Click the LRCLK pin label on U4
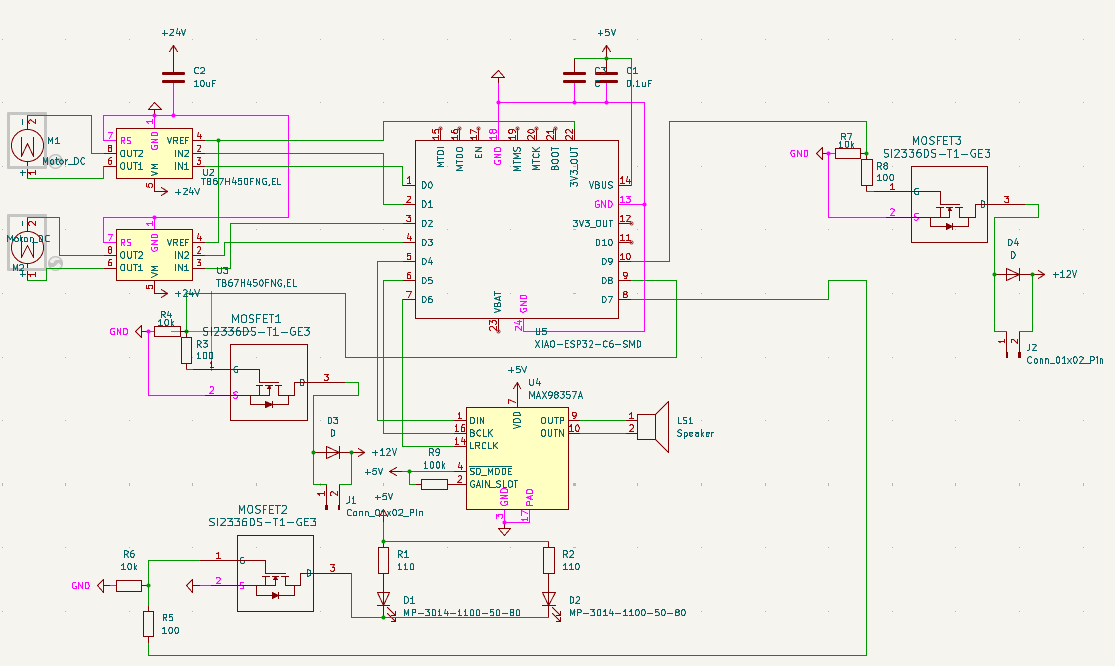The image size is (1115, 666). click(x=484, y=446)
